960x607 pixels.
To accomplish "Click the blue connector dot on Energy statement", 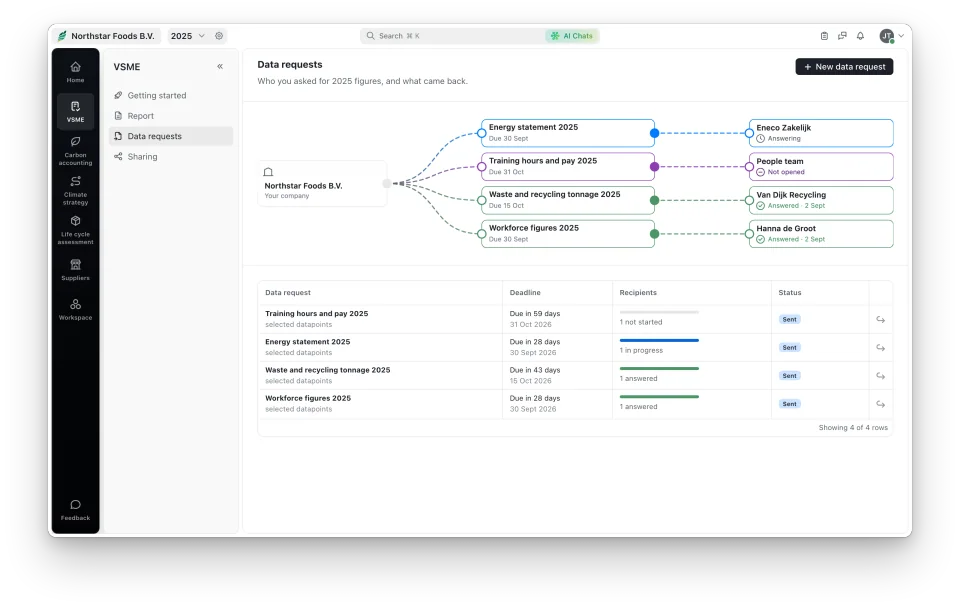I will 654,133.
